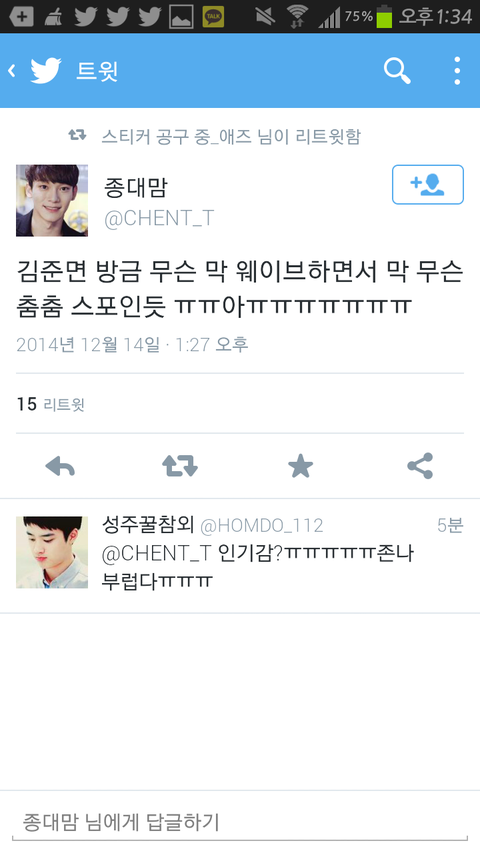480x853 pixels.
Task: Follow 종대맘 with the add-user button
Action: [x=428, y=184]
